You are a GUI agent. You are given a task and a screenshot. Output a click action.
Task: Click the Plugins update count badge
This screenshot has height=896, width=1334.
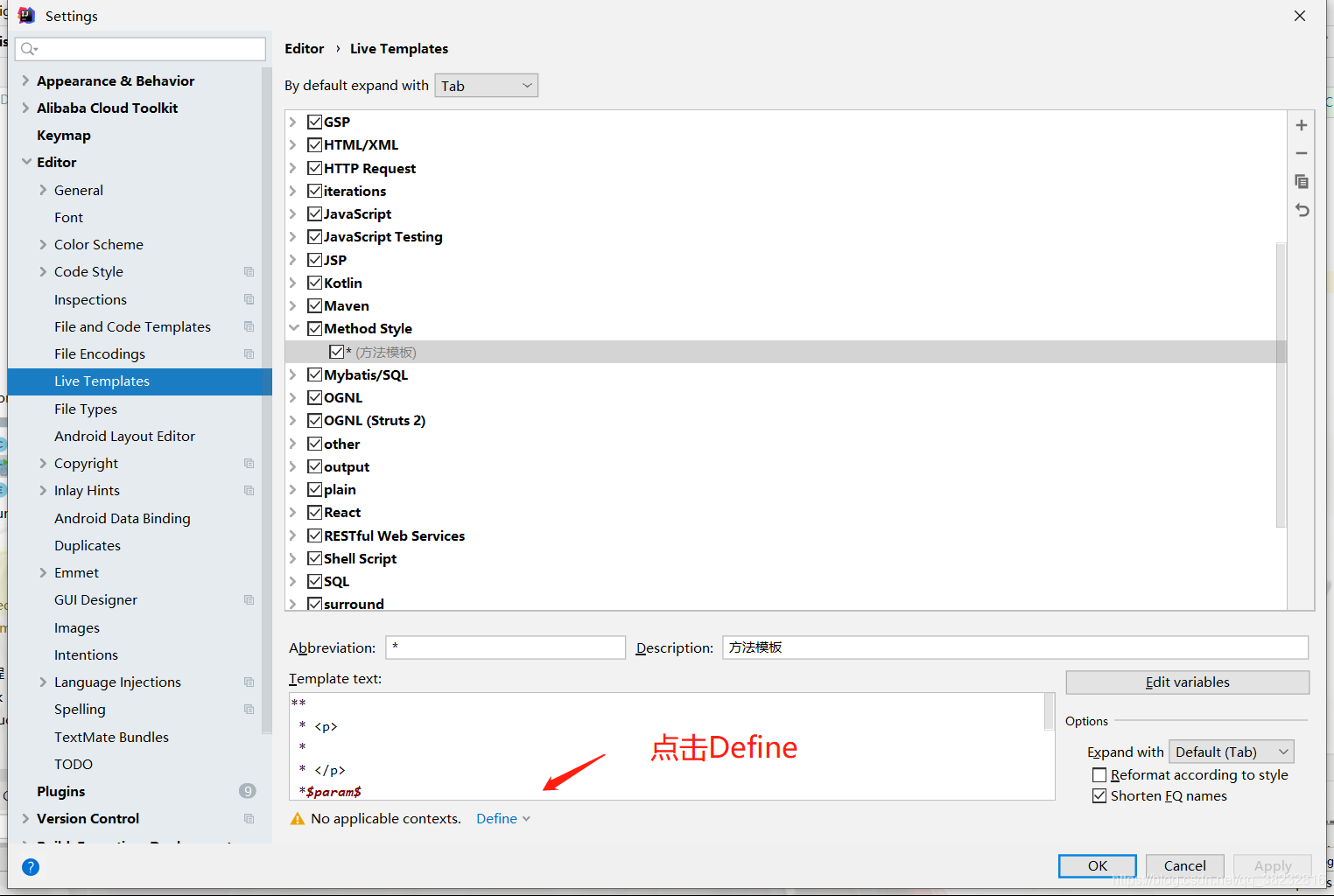[248, 791]
